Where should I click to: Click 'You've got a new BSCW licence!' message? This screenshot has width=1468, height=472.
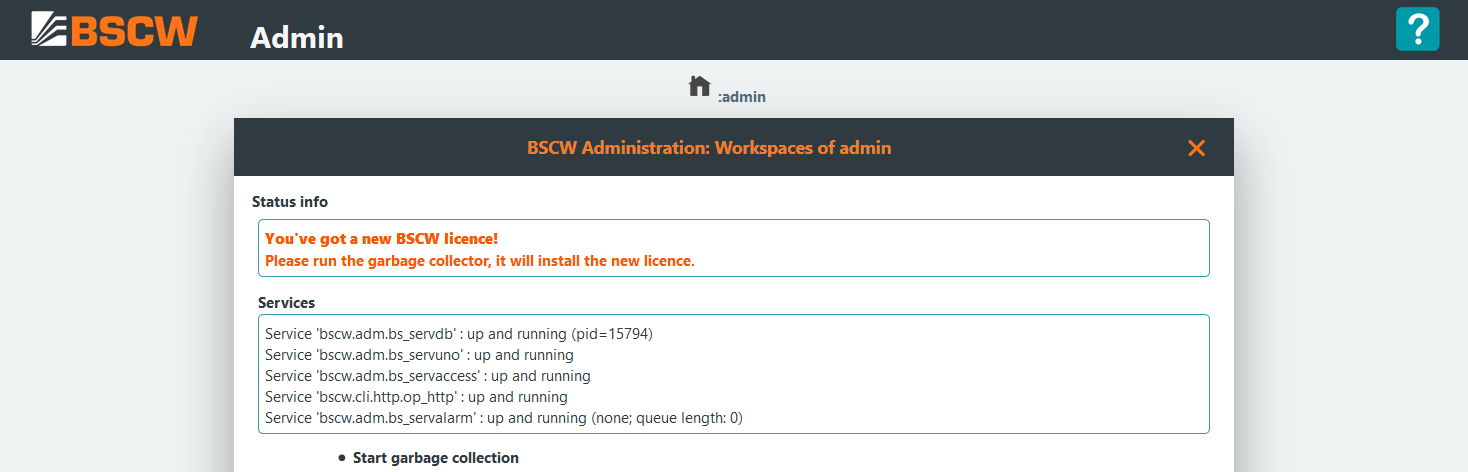coord(381,239)
